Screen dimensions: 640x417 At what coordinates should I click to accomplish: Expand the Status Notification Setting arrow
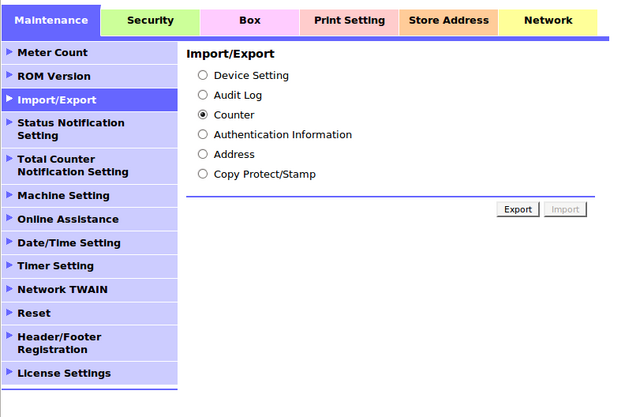pos(9,122)
